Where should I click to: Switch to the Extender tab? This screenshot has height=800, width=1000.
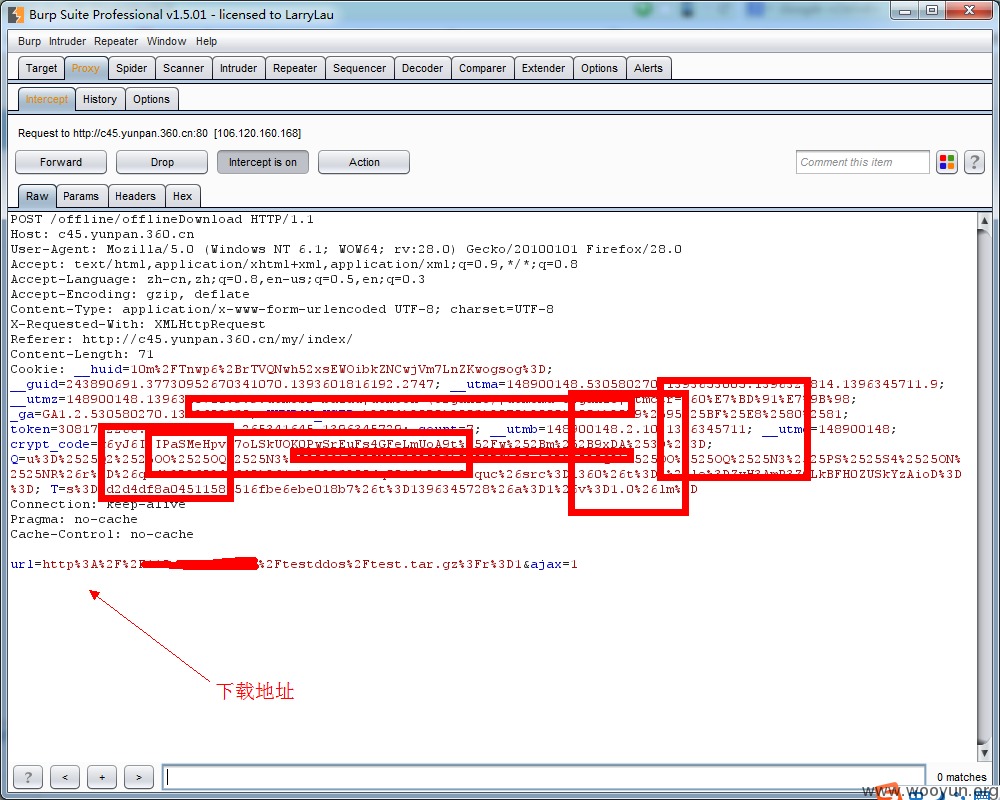[543, 68]
